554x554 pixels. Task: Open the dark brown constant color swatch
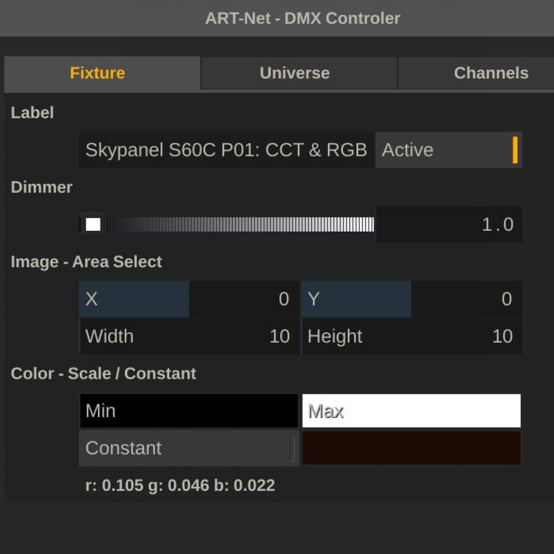click(x=411, y=448)
